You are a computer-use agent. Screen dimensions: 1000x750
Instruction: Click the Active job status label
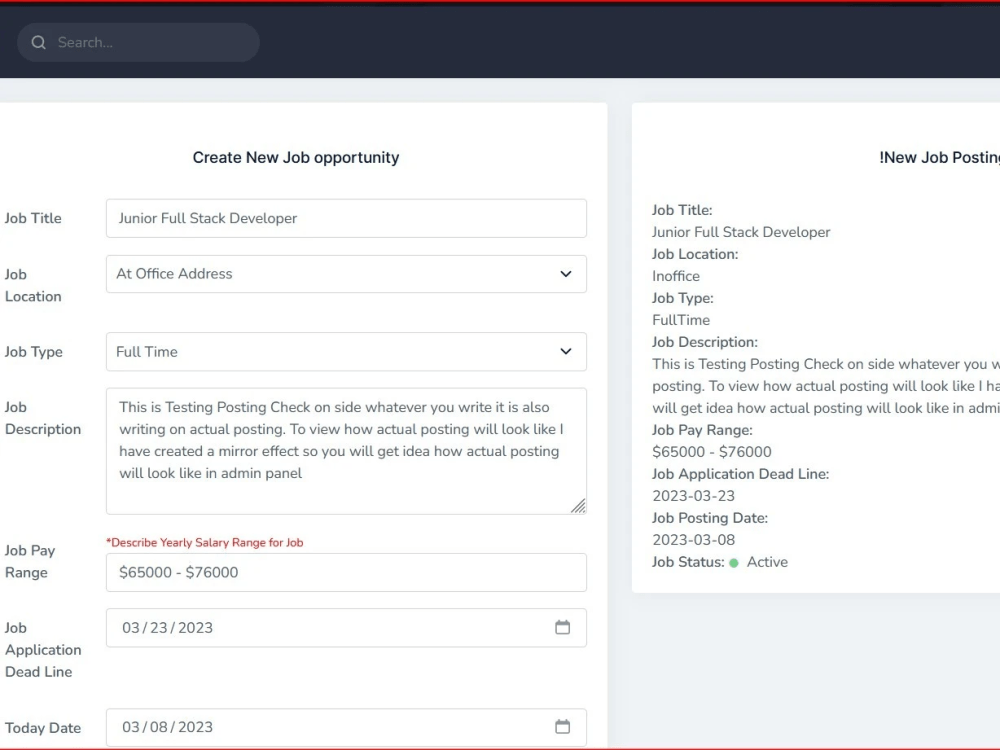(x=768, y=562)
